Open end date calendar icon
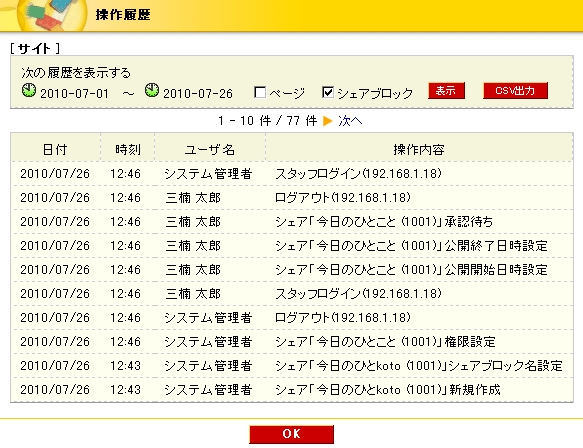The width and height of the screenshot is (583, 448). (152, 90)
